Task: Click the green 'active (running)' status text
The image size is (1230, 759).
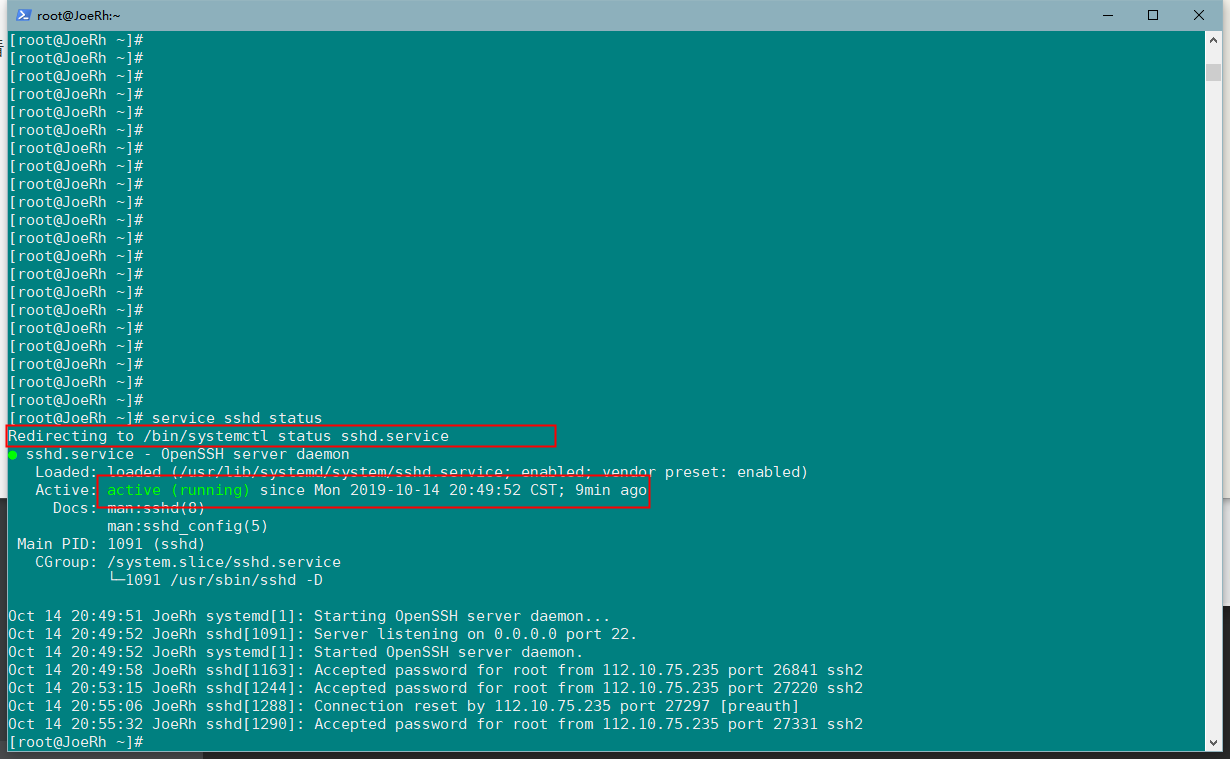Action: point(178,490)
